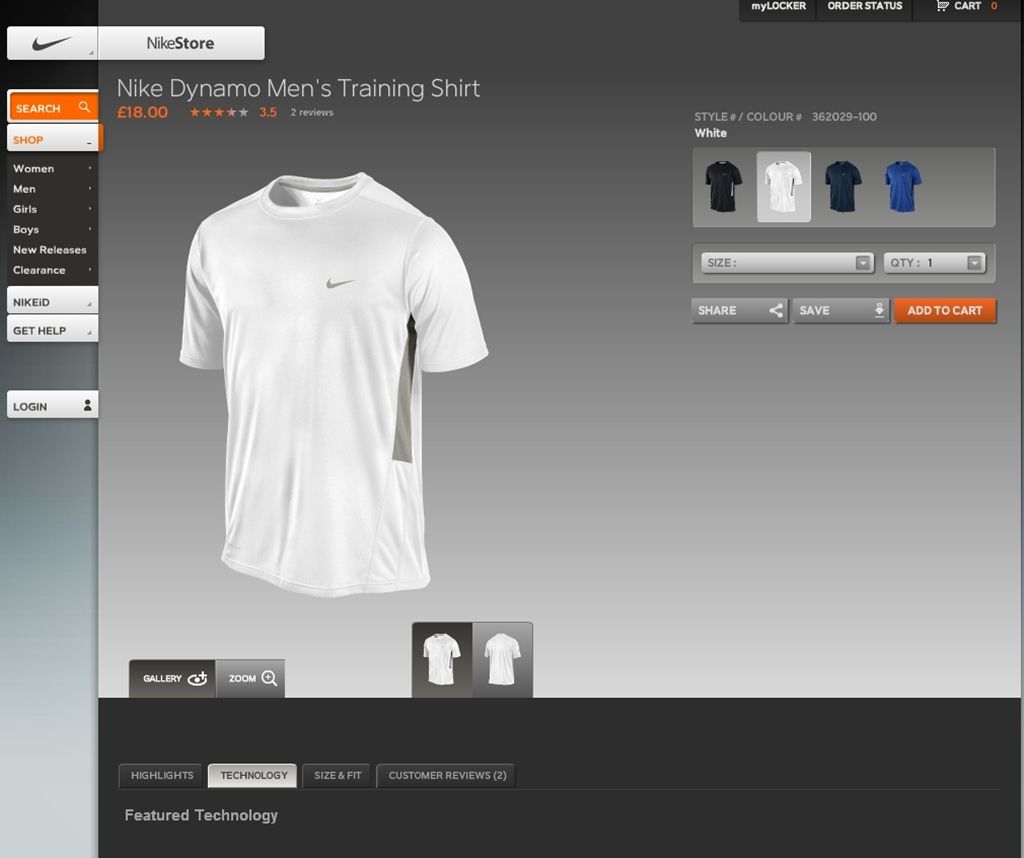This screenshot has height=858, width=1024.
Task: Click the zoom magnifier-plus icon
Action: [269, 678]
